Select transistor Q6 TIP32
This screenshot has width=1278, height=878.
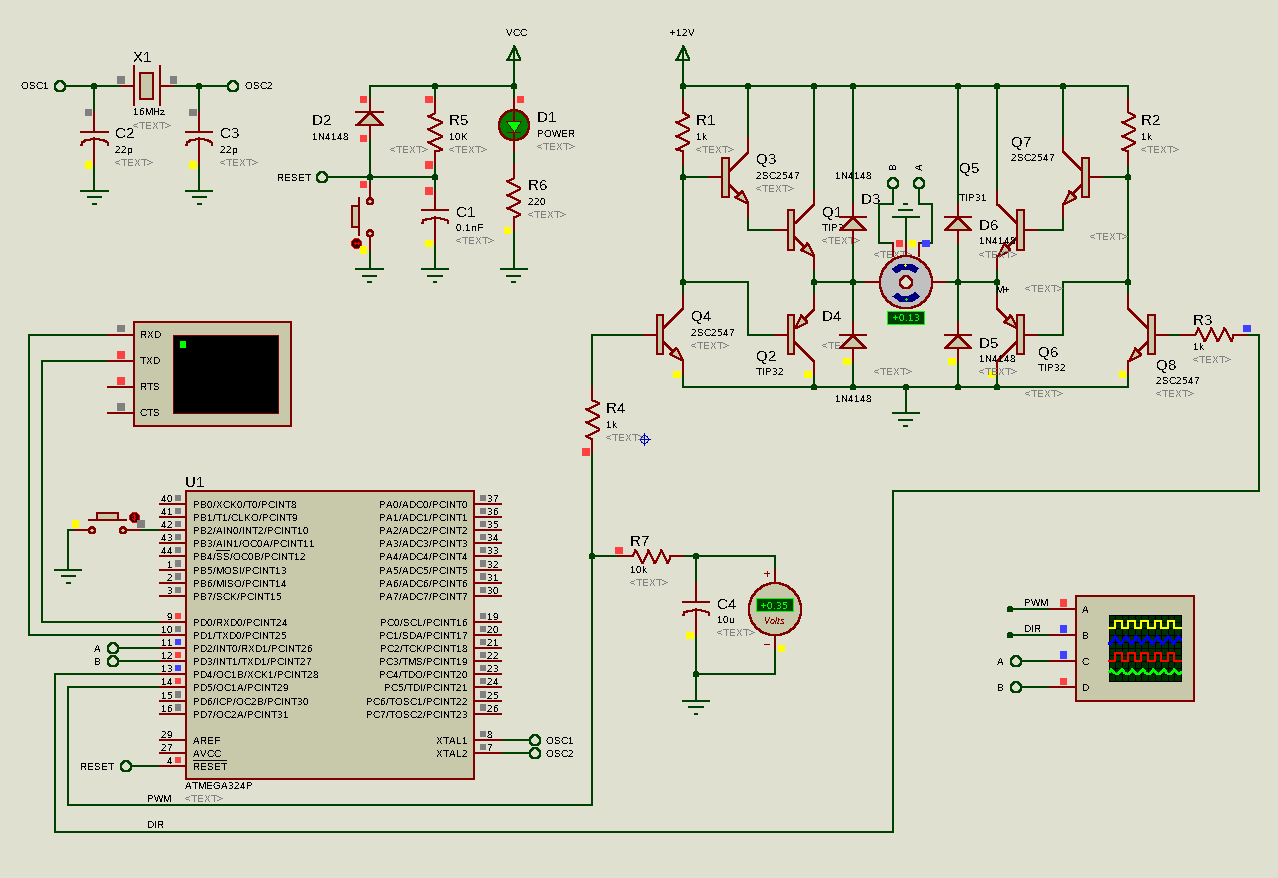(1011, 335)
